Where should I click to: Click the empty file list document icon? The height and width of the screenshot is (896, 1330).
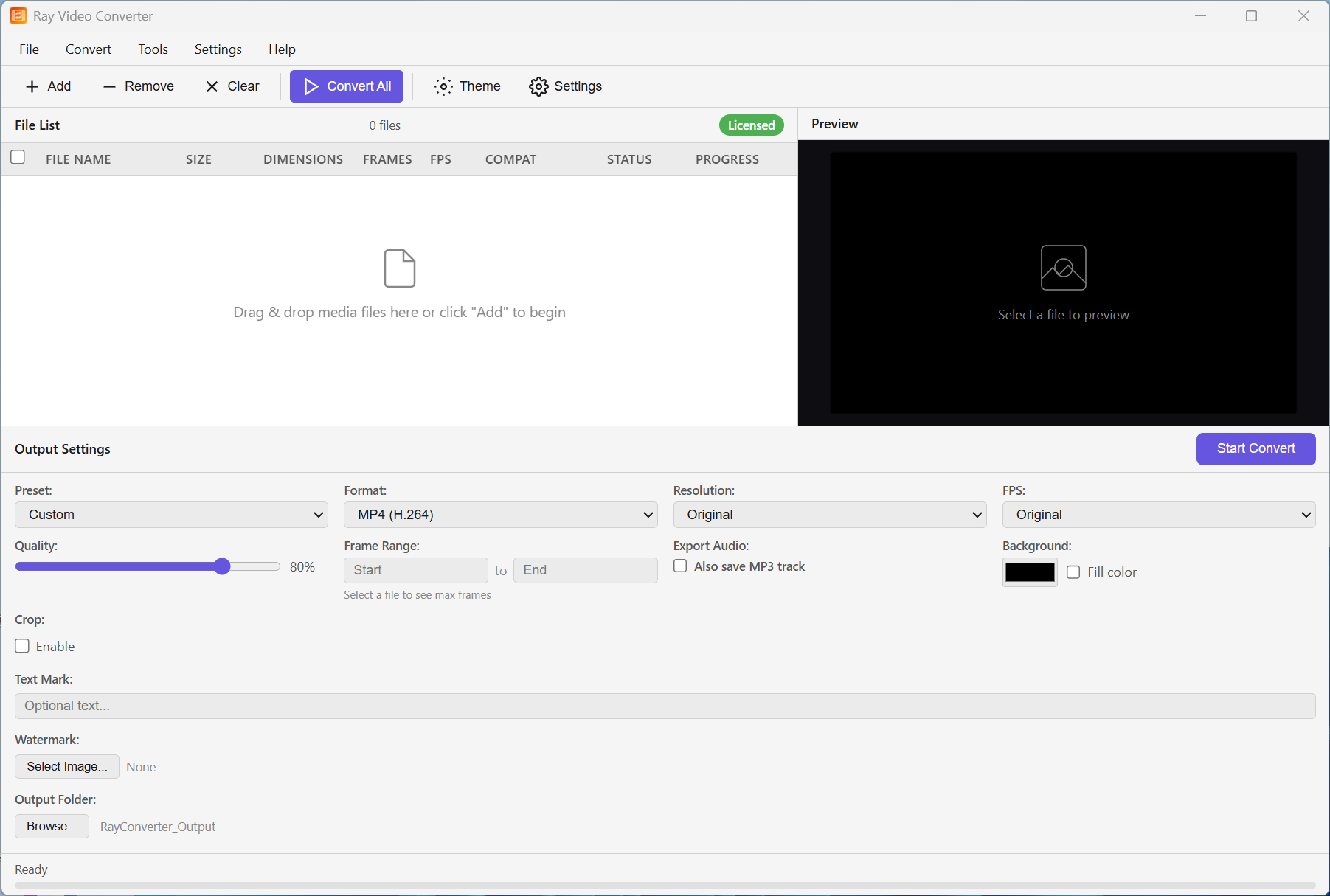click(x=400, y=268)
